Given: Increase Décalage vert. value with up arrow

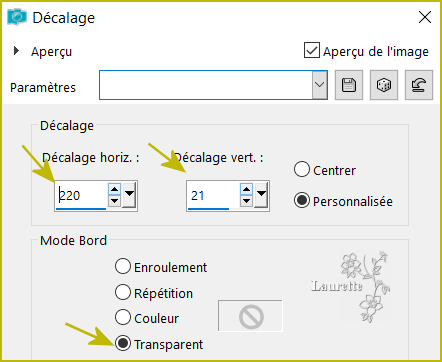Looking at the screenshot, I should click(246, 189).
